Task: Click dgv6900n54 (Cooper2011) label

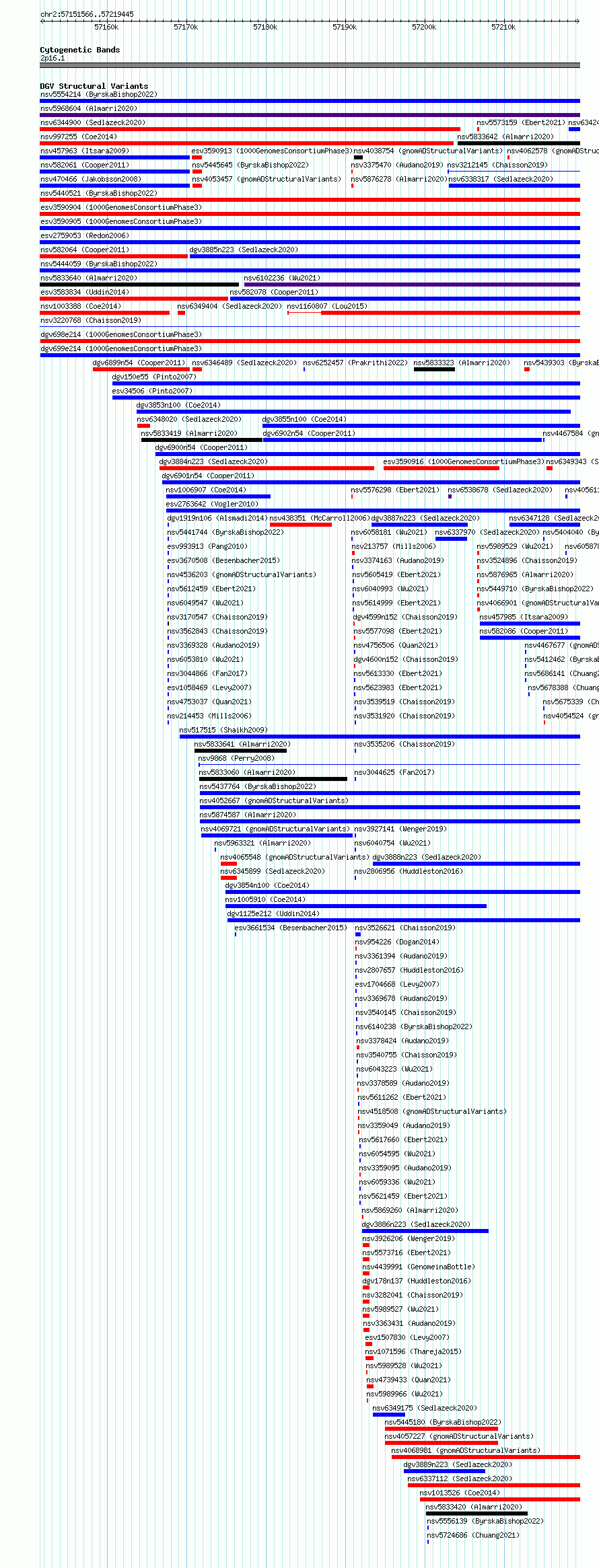Action: pos(201,447)
